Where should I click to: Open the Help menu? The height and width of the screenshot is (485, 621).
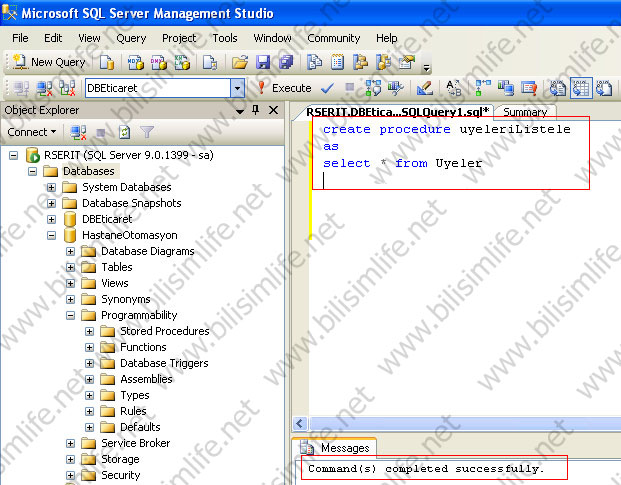point(387,38)
